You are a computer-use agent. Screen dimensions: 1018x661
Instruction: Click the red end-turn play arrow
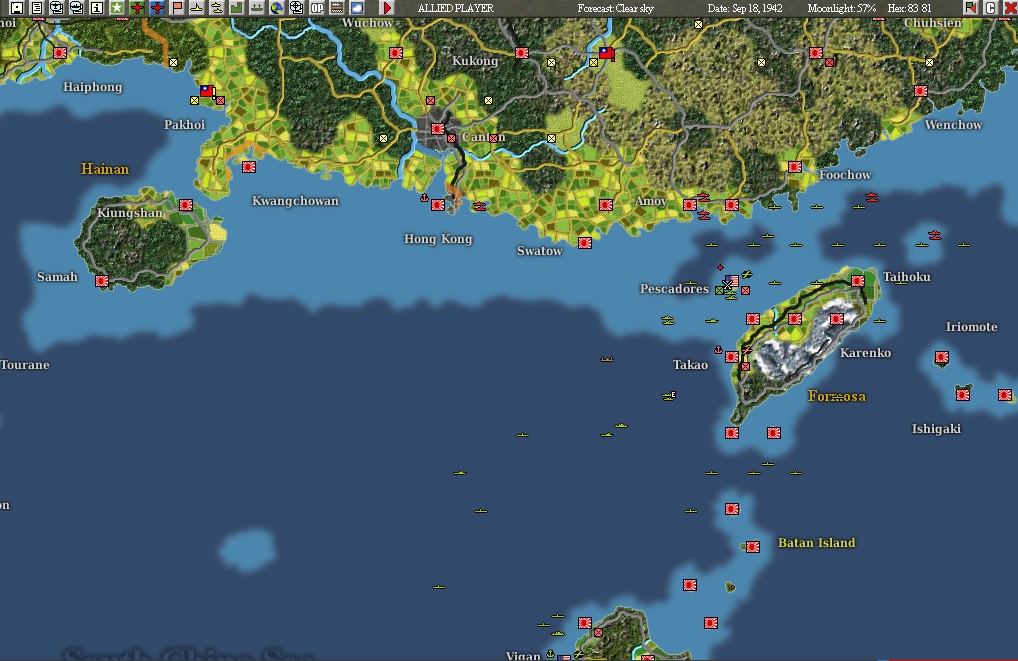(x=388, y=8)
